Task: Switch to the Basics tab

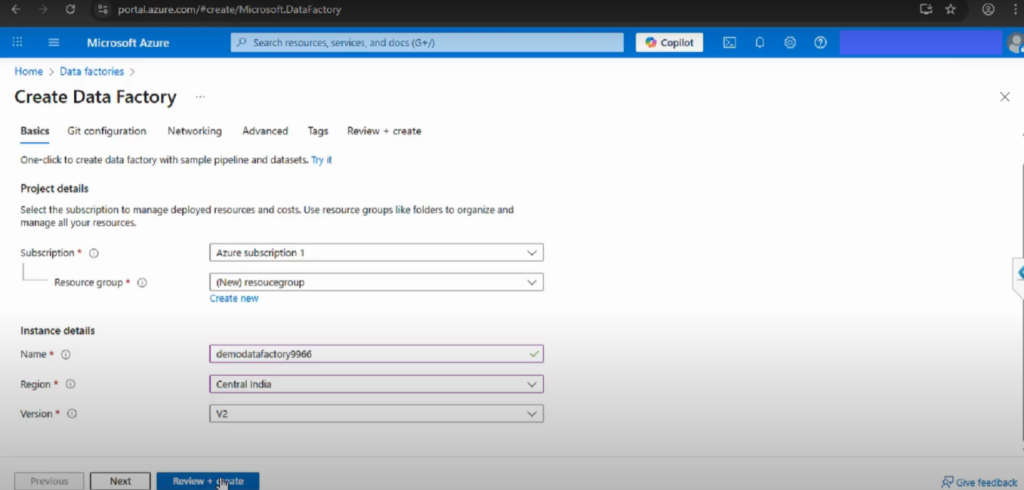Action: pos(35,131)
